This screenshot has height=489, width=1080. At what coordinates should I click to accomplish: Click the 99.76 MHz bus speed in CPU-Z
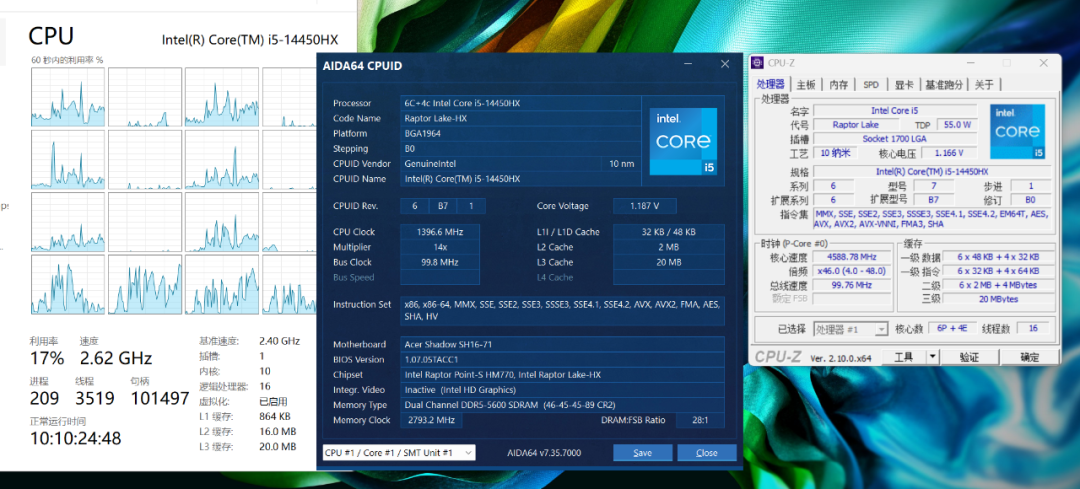pos(852,284)
